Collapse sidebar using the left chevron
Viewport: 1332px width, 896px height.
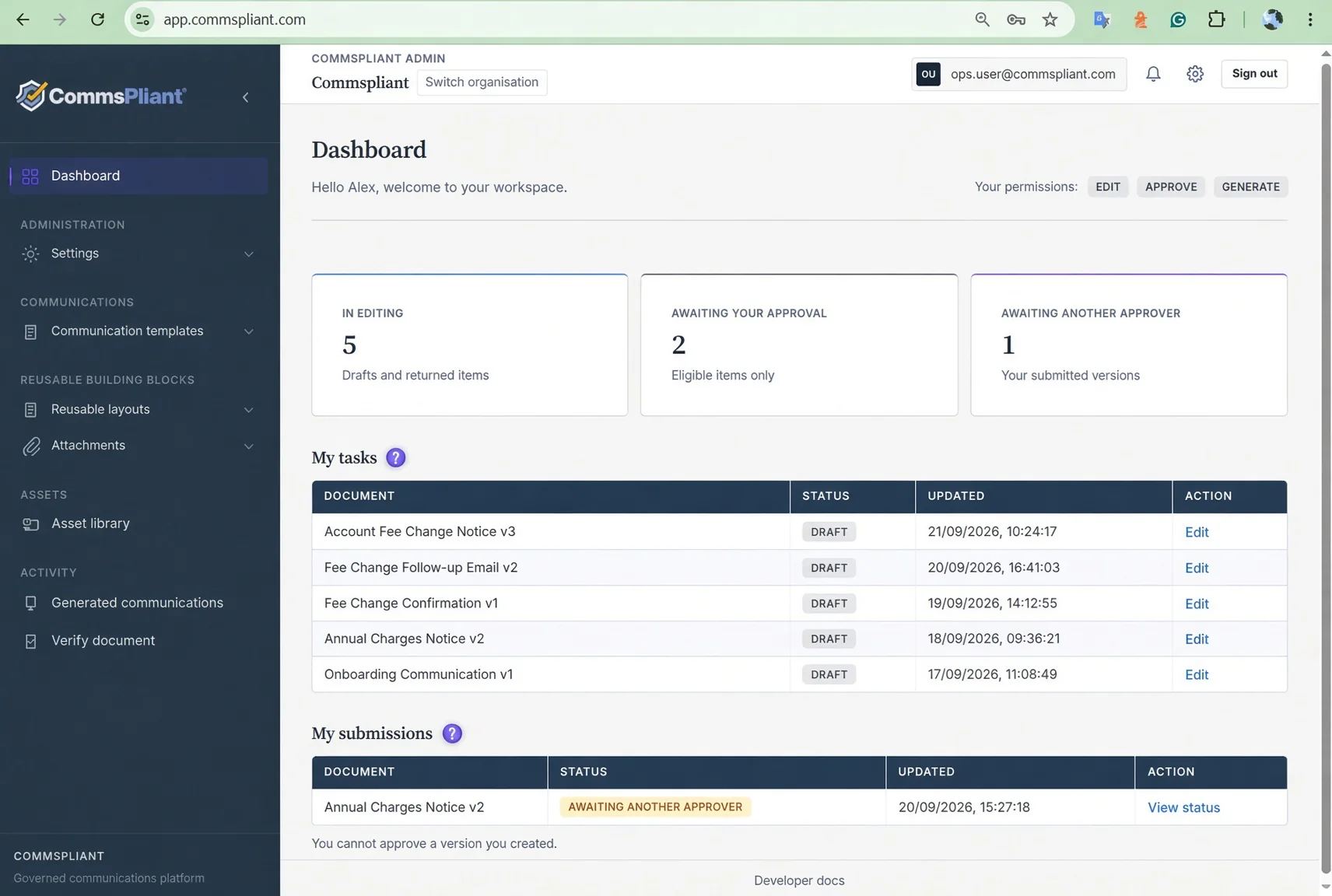coord(246,97)
